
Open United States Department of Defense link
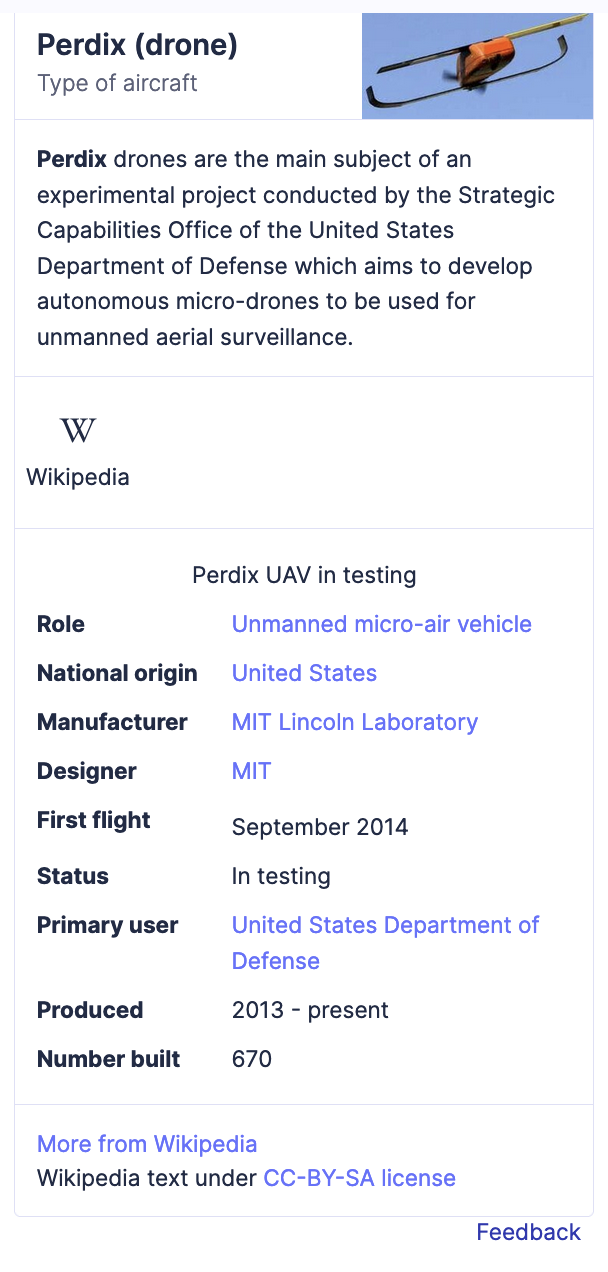click(x=386, y=943)
